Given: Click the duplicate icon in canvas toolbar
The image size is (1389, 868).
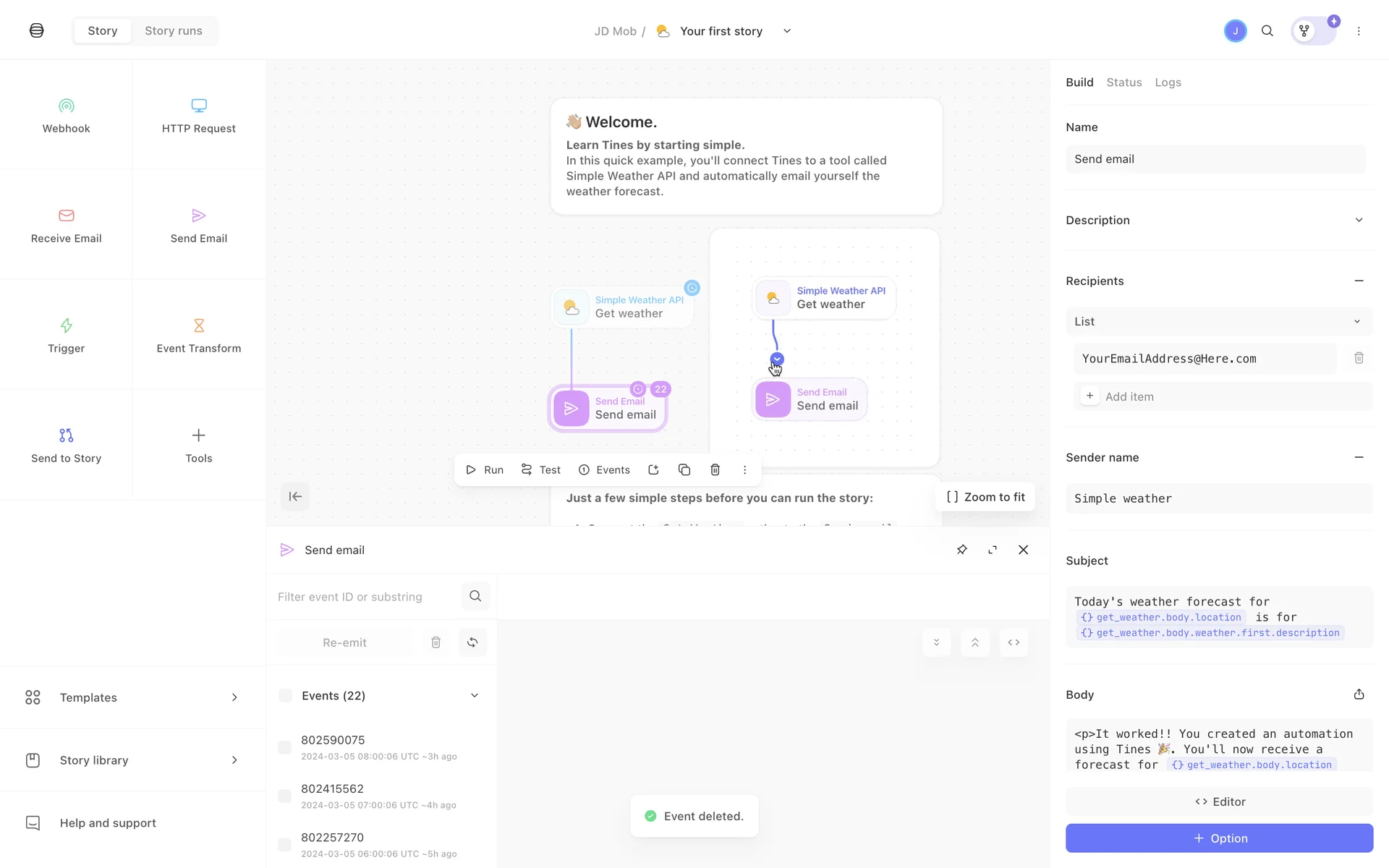Looking at the screenshot, I should pyautogui.click(x=684, y=470).
